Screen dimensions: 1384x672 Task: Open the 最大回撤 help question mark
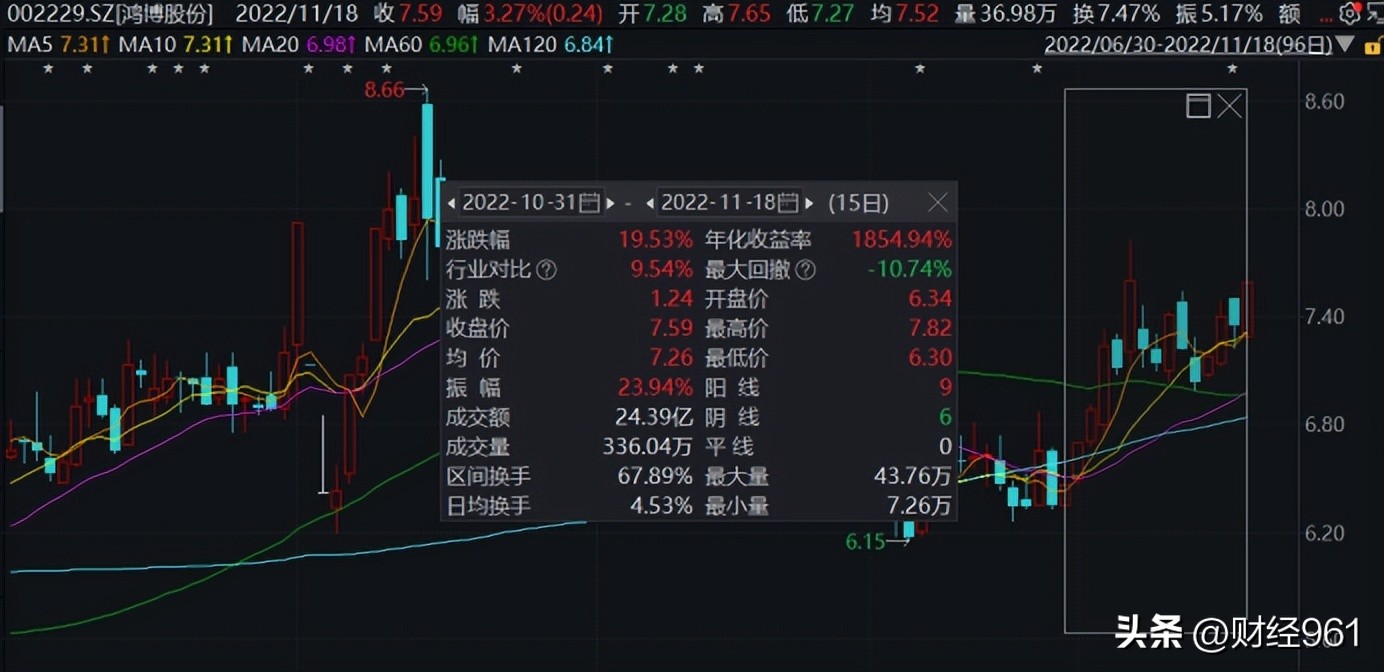[x=805, y=269]
